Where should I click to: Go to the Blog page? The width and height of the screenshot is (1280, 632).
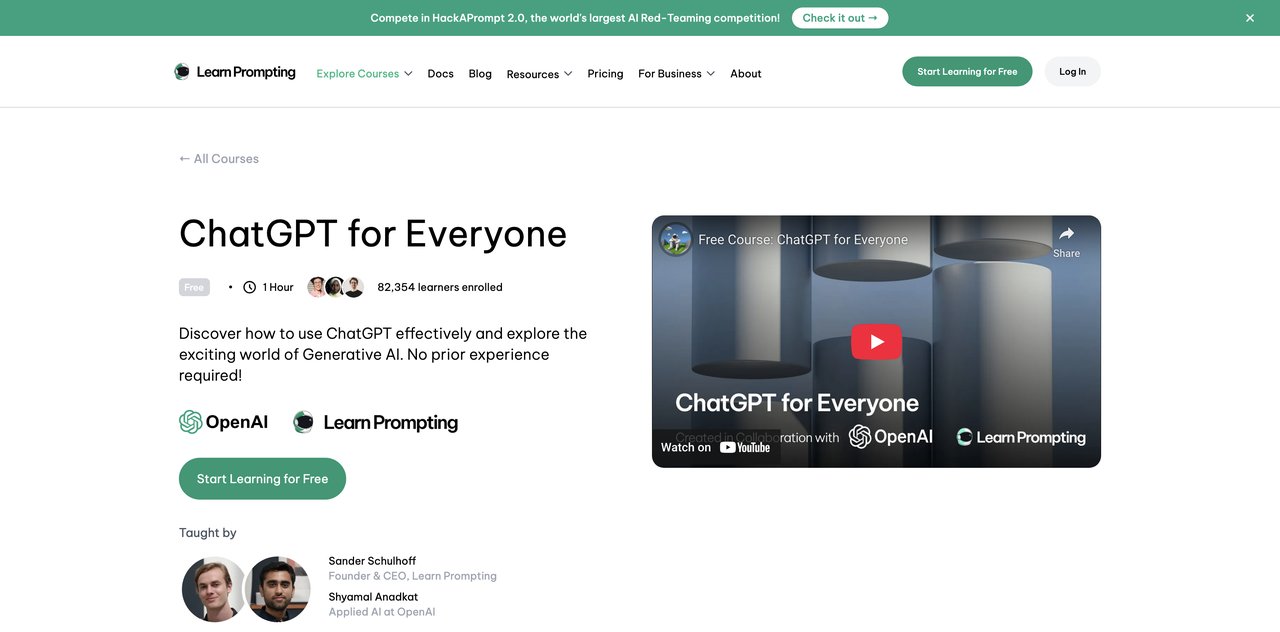point(480,74)
